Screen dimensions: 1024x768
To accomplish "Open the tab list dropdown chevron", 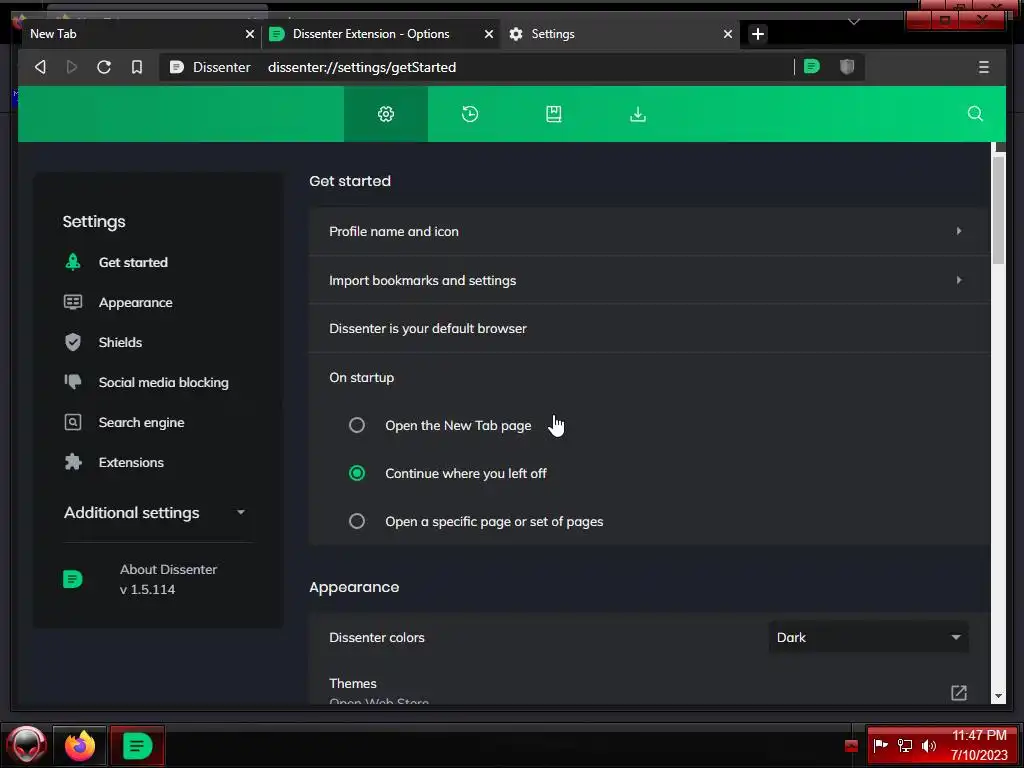I will click(854, 22).
